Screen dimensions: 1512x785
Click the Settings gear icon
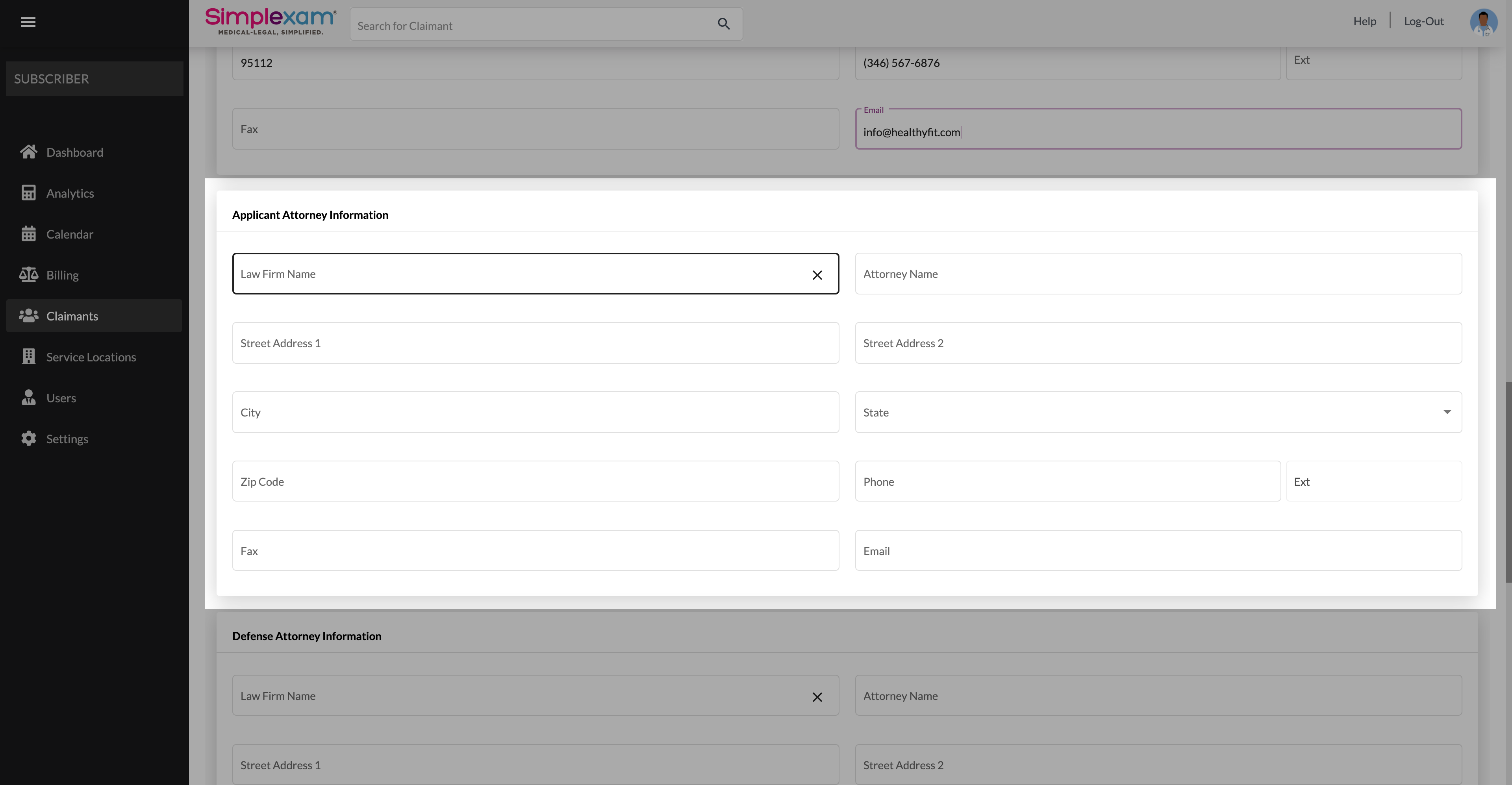[28, 438]
